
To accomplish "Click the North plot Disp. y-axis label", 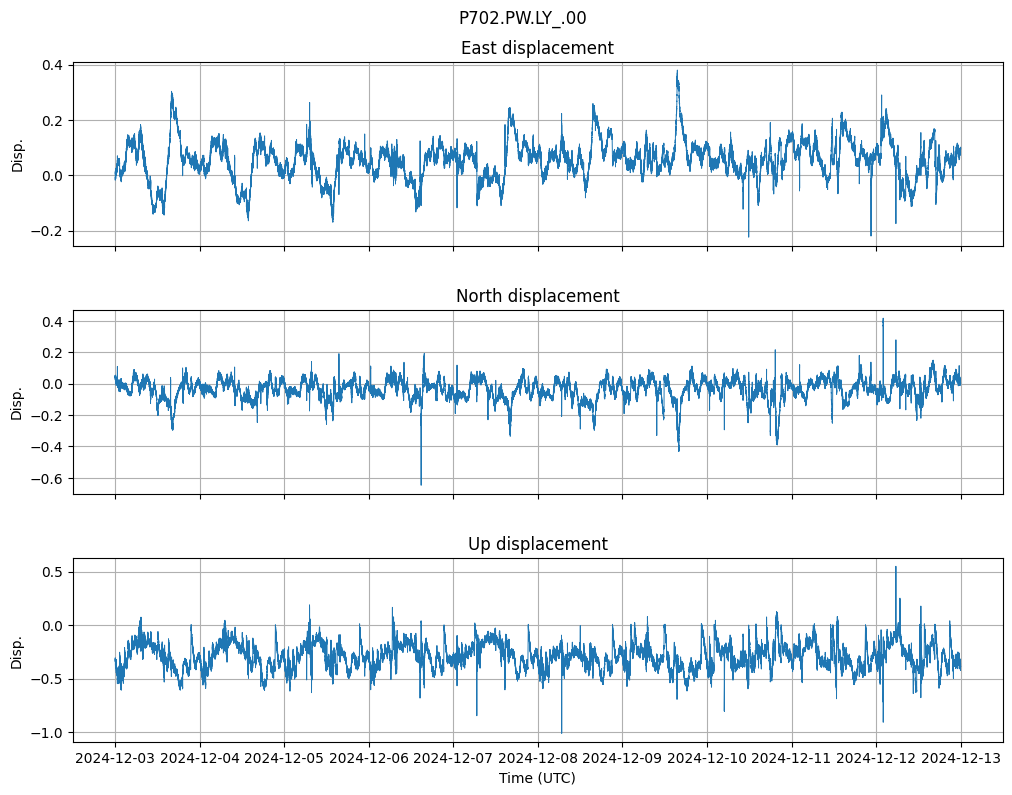I will 17,403.
